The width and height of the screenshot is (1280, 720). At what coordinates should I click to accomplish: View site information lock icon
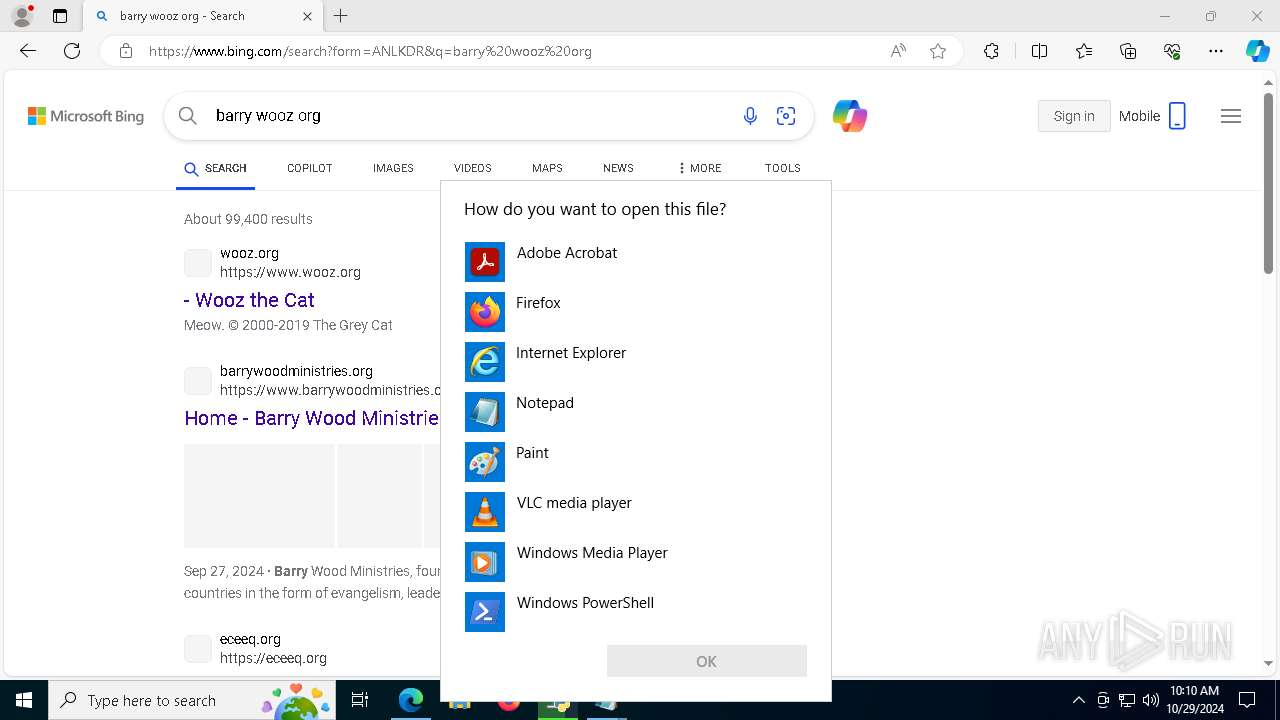click(x=126, y=51)
